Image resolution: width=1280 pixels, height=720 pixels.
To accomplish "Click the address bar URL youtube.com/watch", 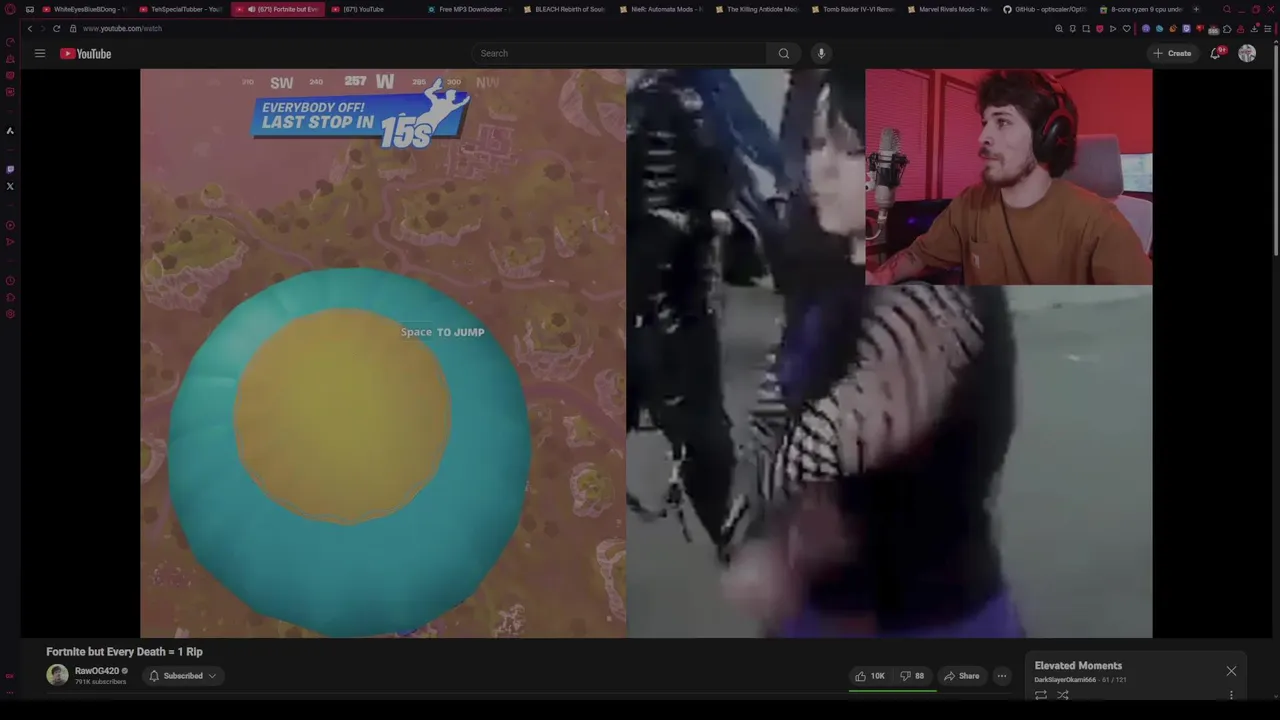I will 122,28.
